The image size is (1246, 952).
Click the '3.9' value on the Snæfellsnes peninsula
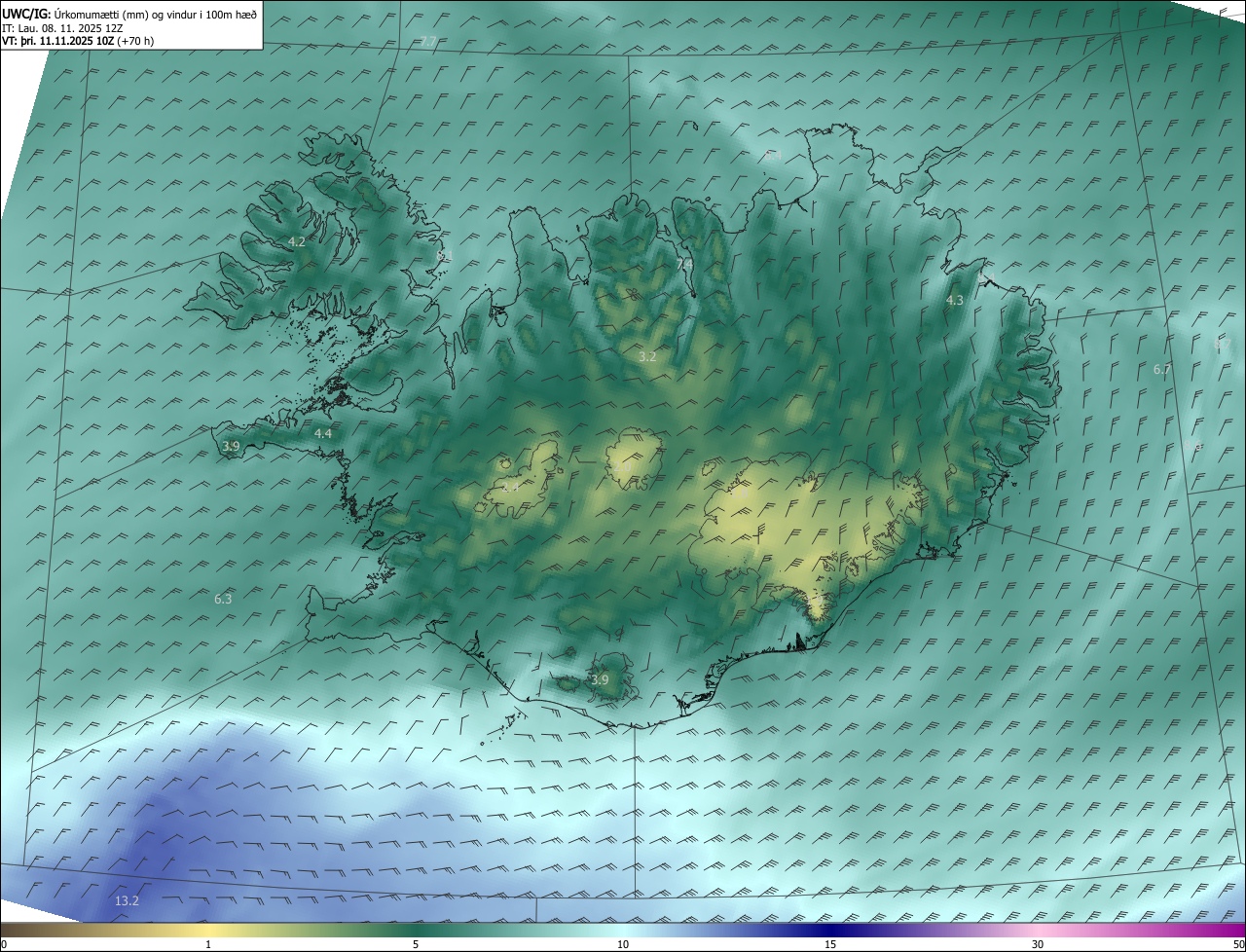pos(230,446)
